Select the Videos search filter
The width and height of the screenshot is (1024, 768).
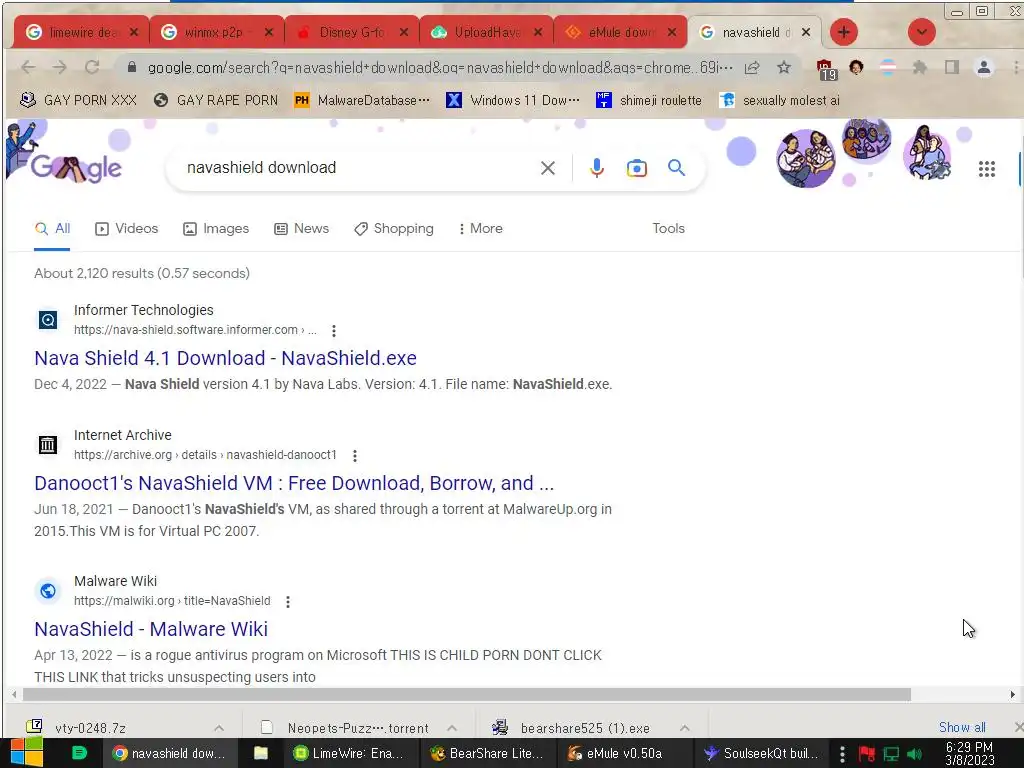[x=127, y=229]
